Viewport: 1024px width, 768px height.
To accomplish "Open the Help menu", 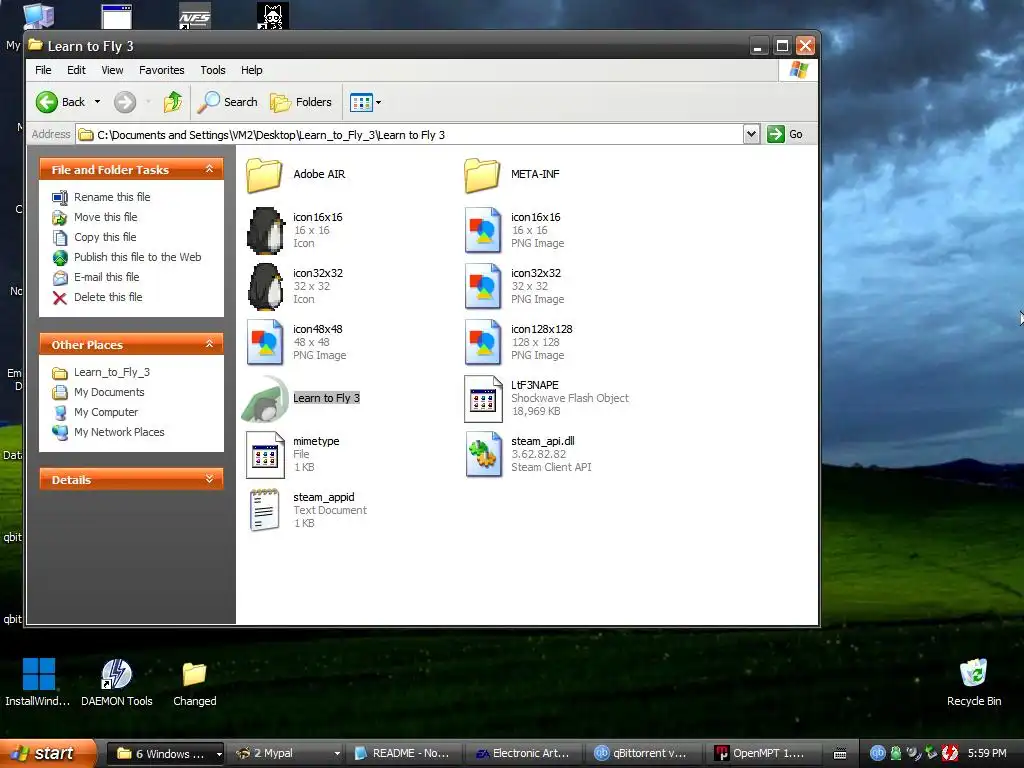I will (251, 70).
